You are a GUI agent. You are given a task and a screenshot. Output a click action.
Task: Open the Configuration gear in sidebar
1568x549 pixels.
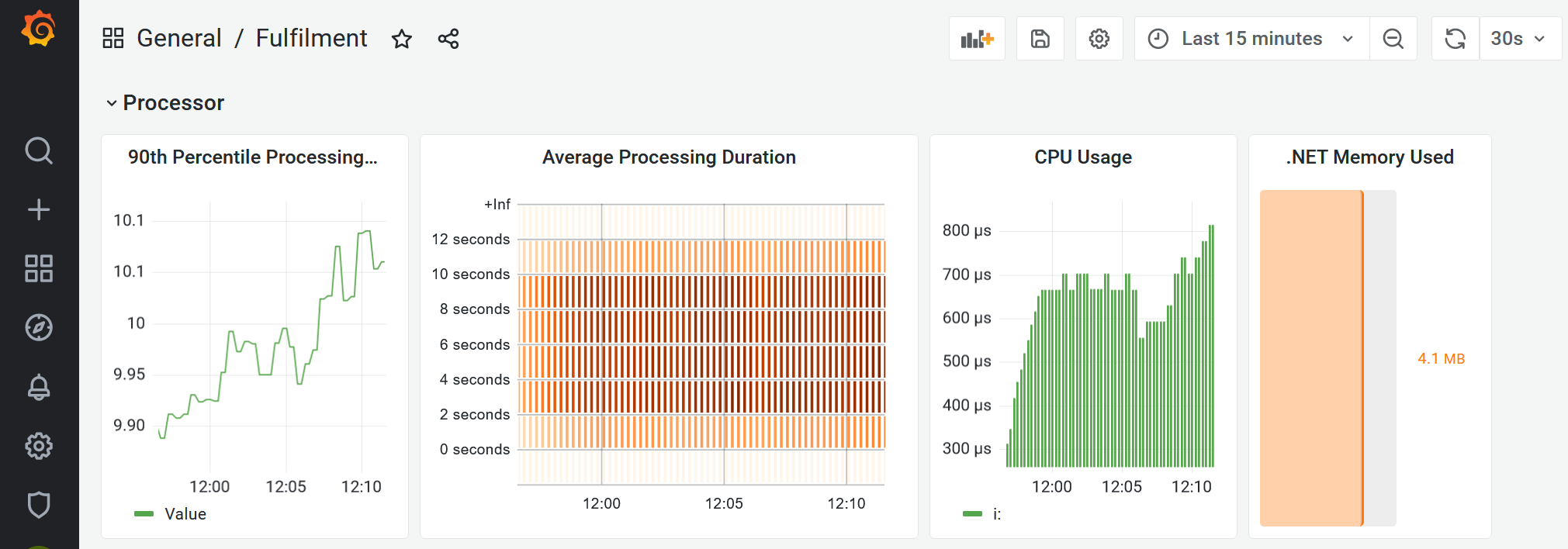click(x=39, y=445)
